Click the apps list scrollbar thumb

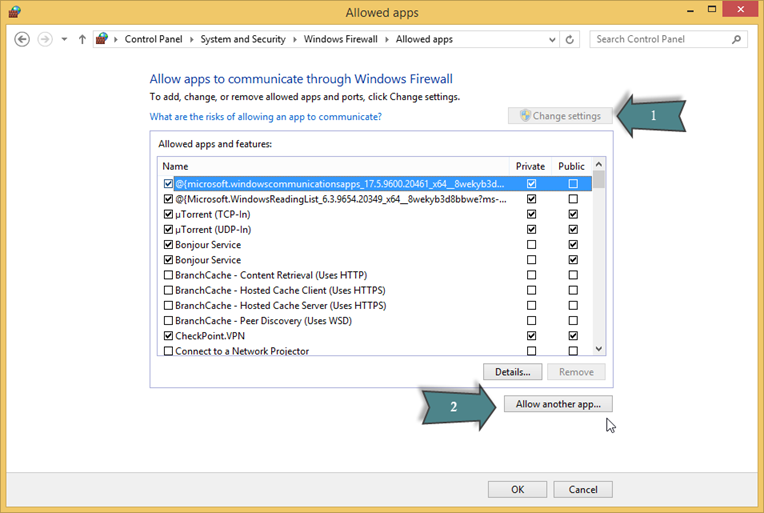(x=599, y=179)
